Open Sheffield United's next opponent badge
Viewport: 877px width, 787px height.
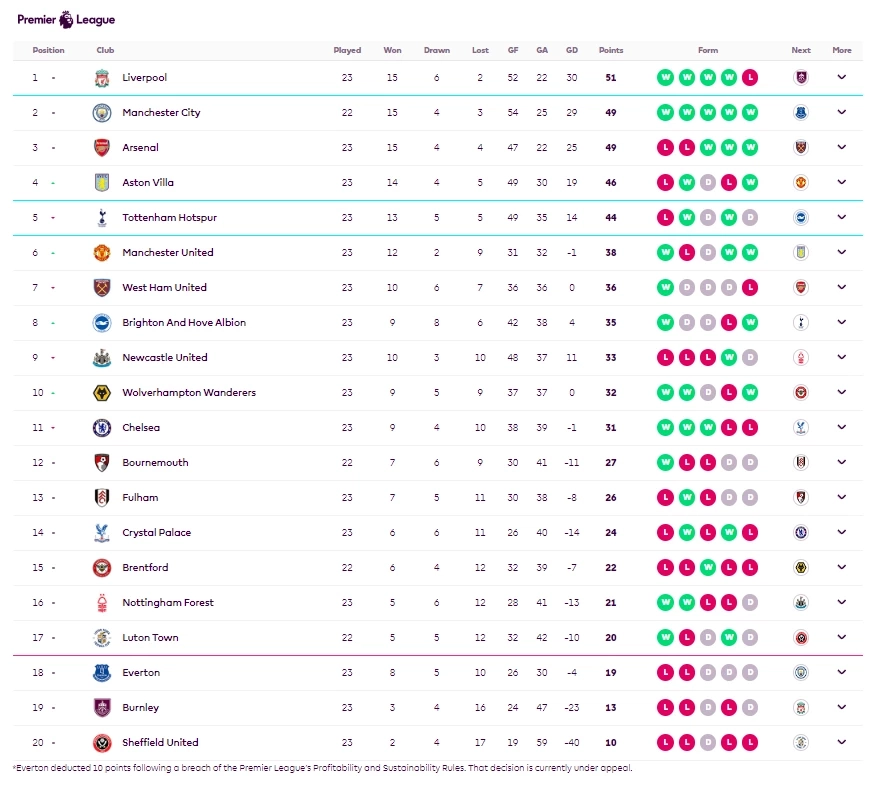(x=800, y=743)
